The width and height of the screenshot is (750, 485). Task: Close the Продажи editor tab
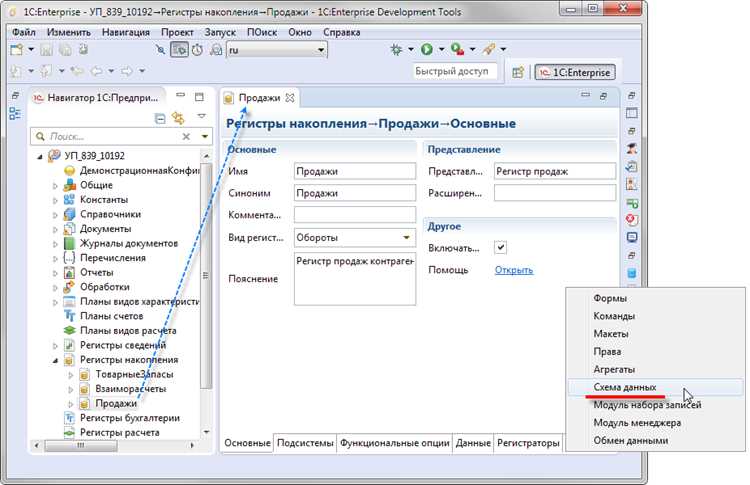(x=290, y=98)
